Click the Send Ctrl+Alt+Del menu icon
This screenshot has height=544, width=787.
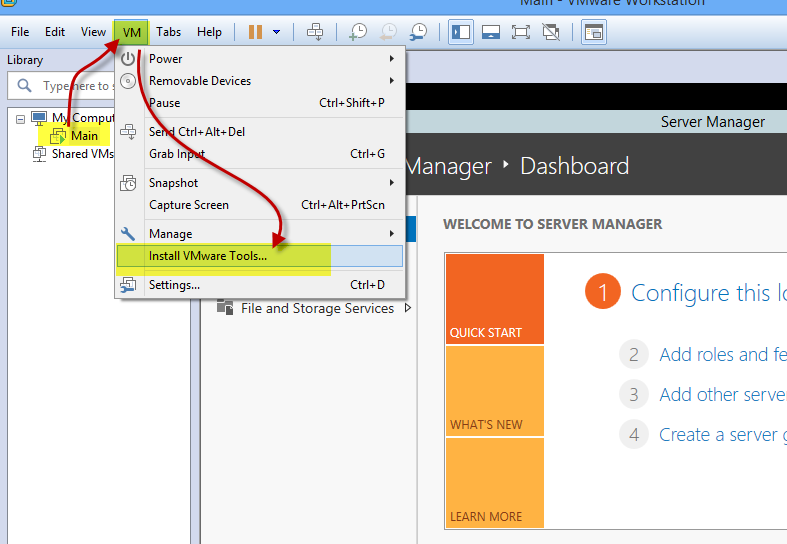(128, 131)
